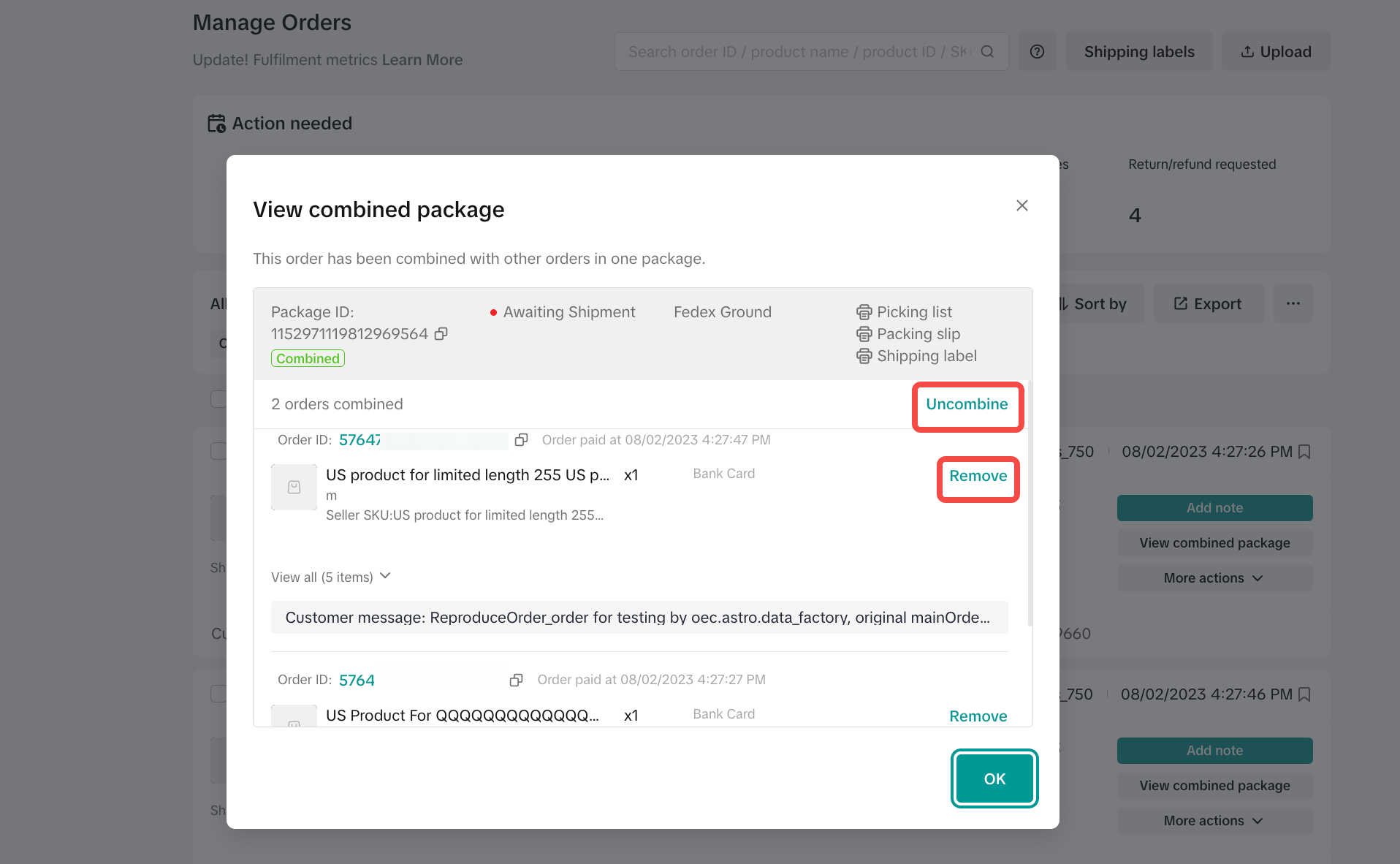Click the Shipping label printer icon
This screenshot has width=1400, height=864.
pyautogui.click(x=864, y=356)
